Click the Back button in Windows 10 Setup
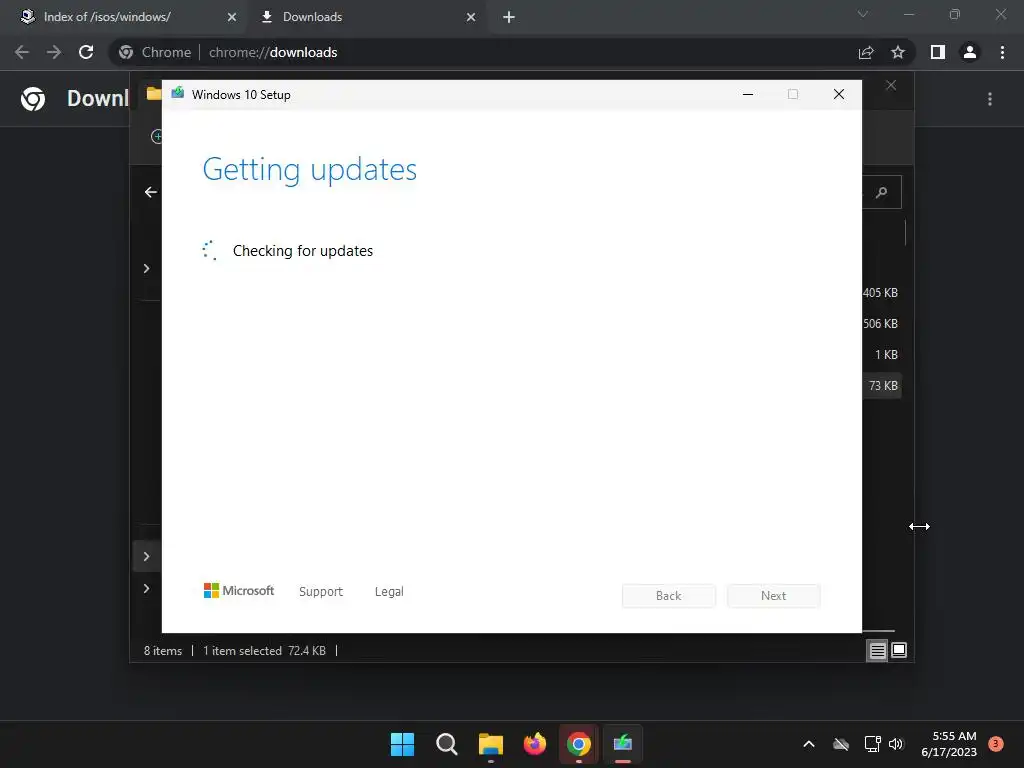Image resolution: width=1024 pixels, height=768 pixels. point(669,596)
